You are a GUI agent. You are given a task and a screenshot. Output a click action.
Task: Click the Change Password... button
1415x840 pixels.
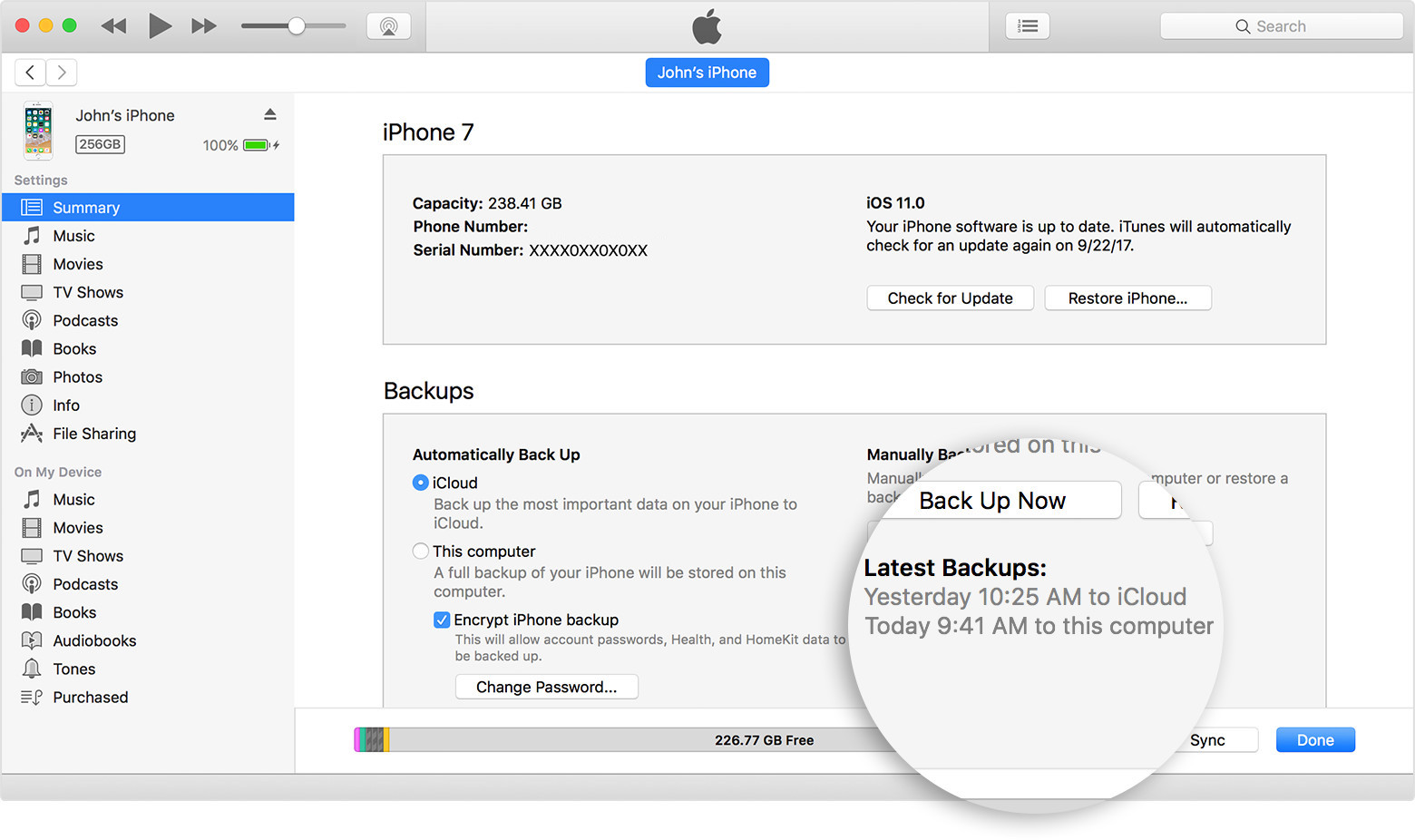click(x=546, y=687)
